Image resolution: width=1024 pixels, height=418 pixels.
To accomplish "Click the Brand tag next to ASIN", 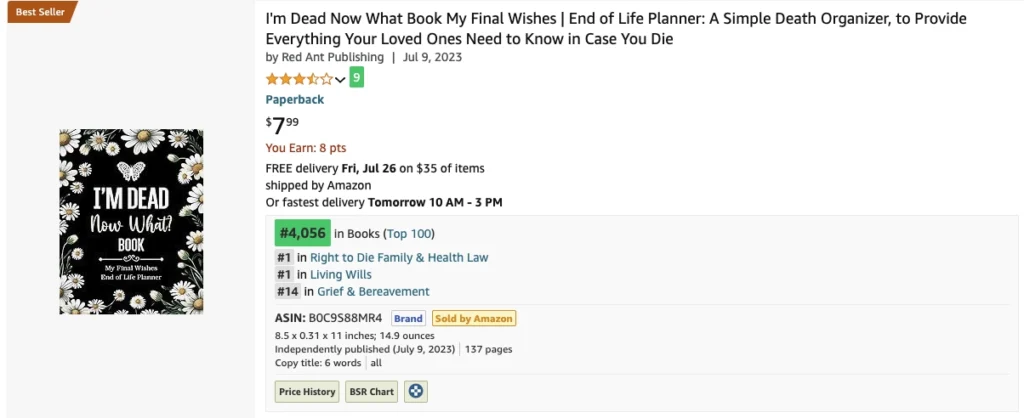I will point(408,319).
